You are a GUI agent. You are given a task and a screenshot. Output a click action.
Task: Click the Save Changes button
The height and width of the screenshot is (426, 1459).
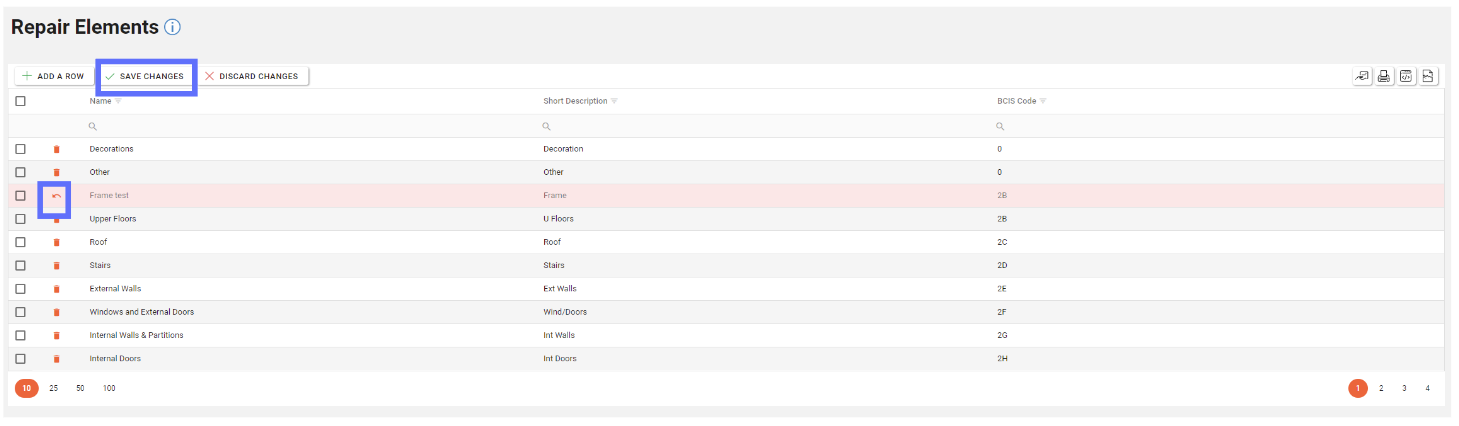click(145, 76)
